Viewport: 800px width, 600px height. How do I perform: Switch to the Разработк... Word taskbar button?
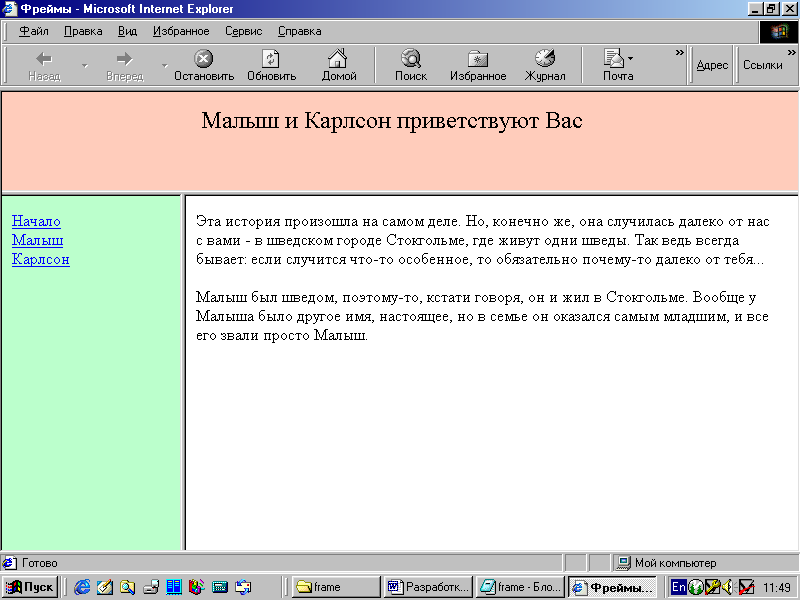click(x=429, y=587)
